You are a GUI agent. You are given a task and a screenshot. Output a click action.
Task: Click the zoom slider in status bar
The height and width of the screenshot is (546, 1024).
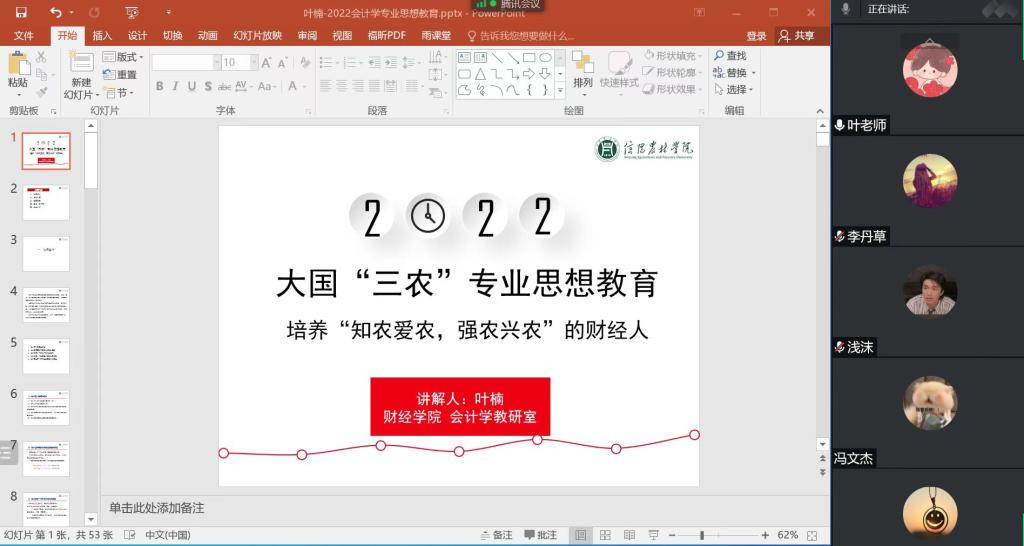click(702, 535)
